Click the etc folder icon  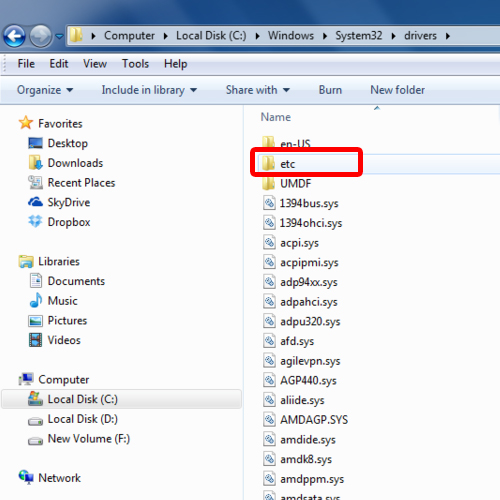(x=268, y=163)
